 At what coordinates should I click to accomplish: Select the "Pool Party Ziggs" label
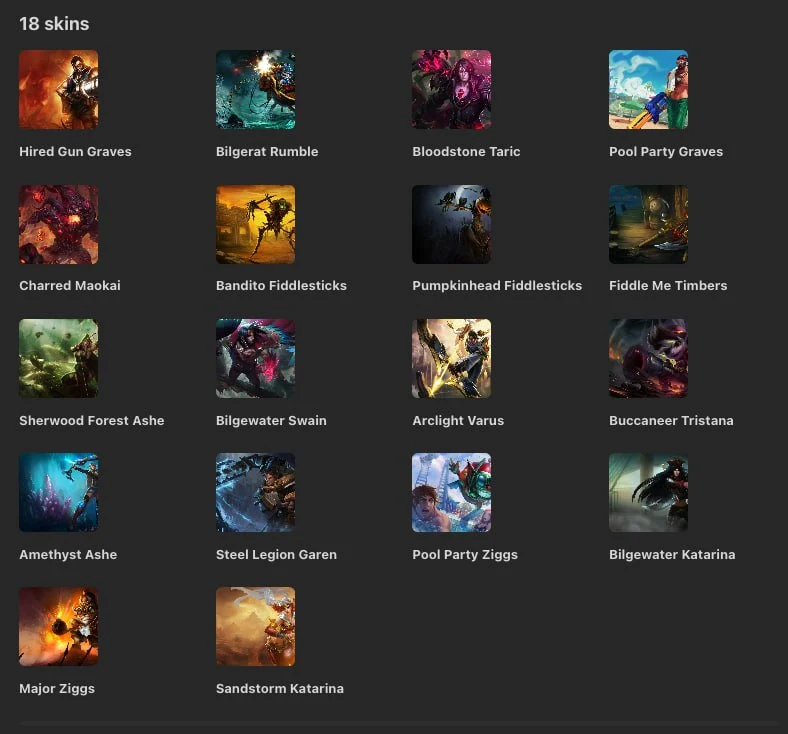coord(465,555)
